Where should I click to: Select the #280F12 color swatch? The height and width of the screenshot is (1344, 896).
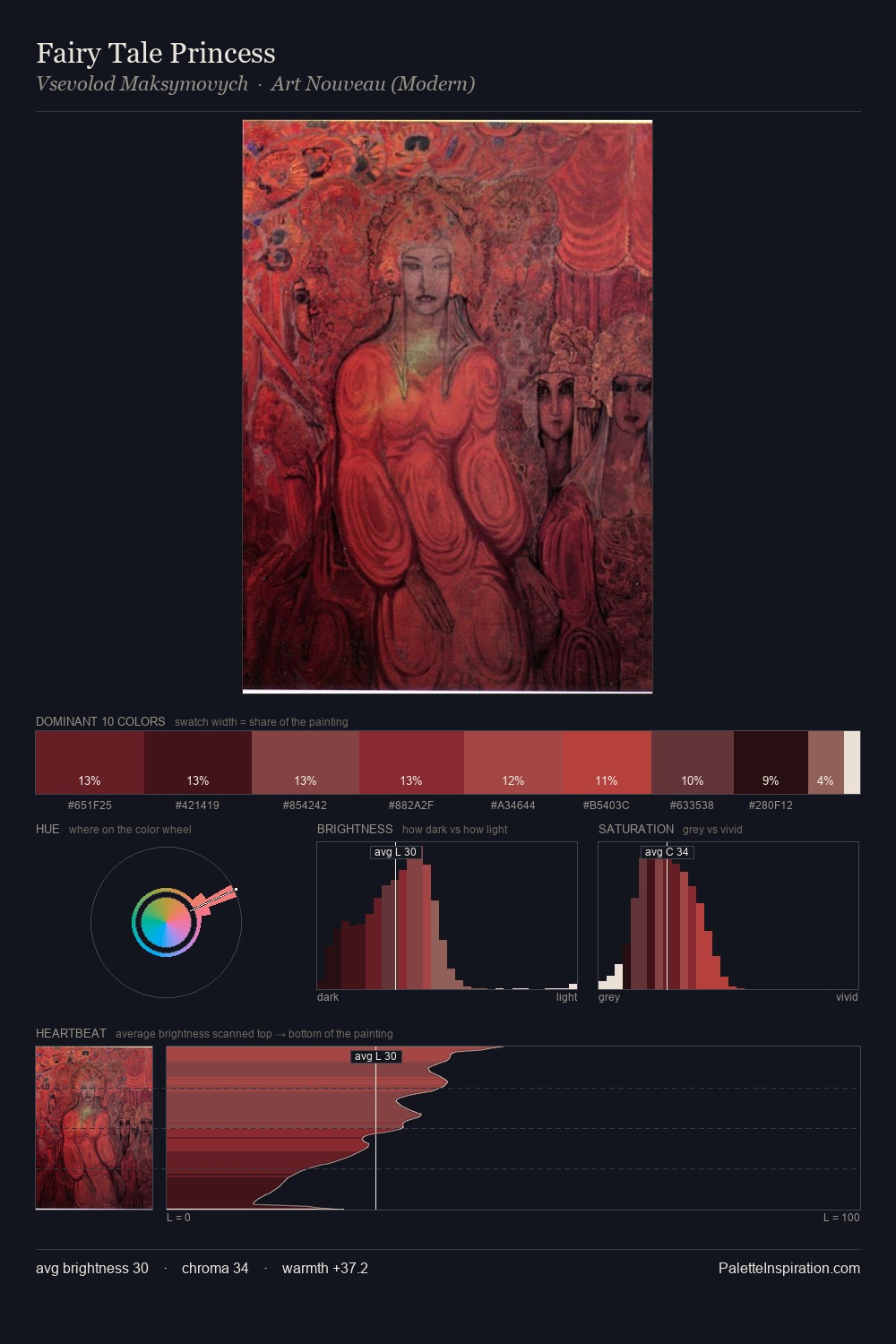[771, 762]
